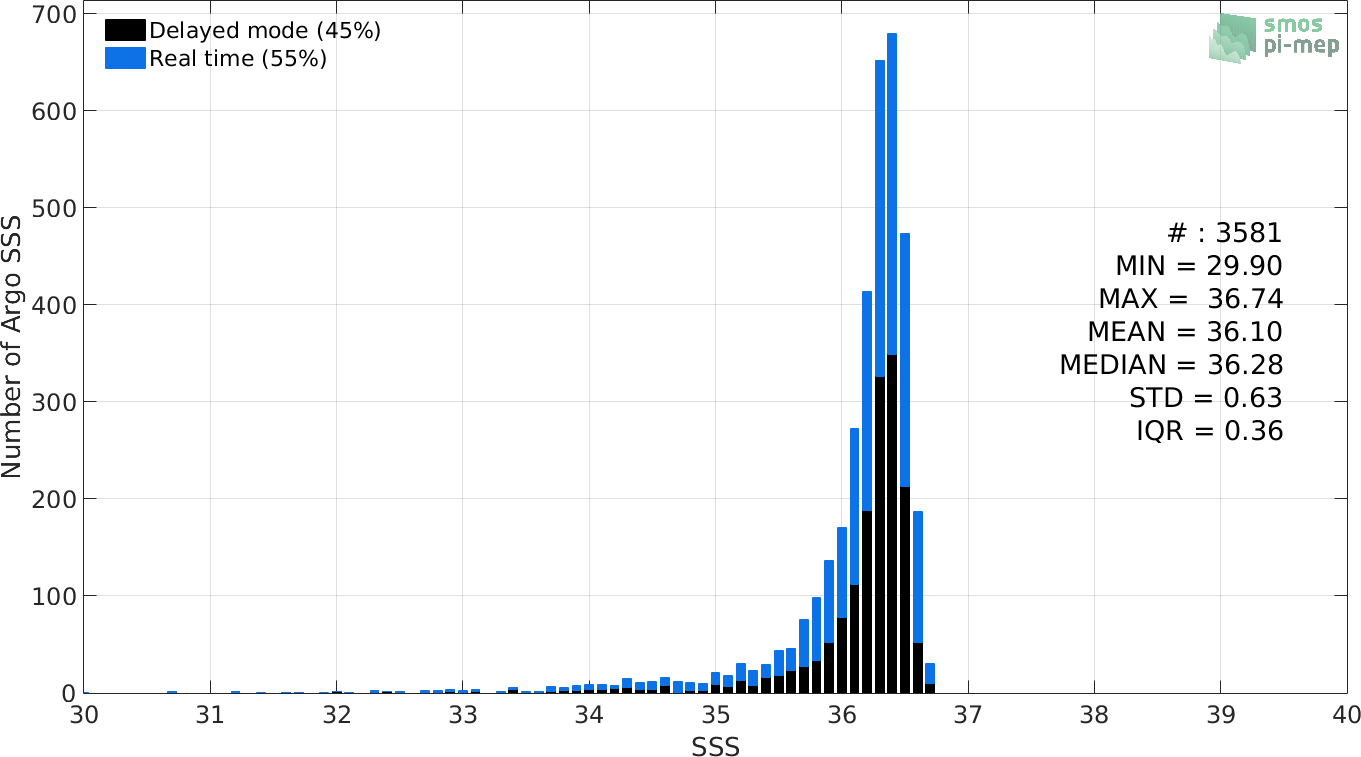Screen dimensions: 1361x757
Task: Click the 'Delayed mode (45%)' legend label
Action: [265, 31]
